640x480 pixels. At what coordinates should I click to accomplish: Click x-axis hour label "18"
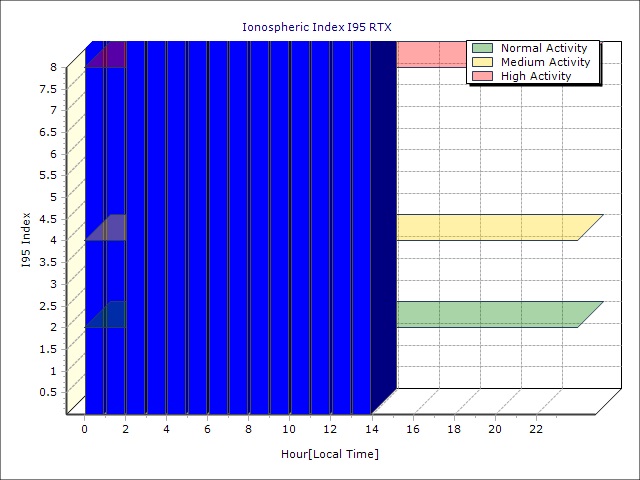pos(454,429)
